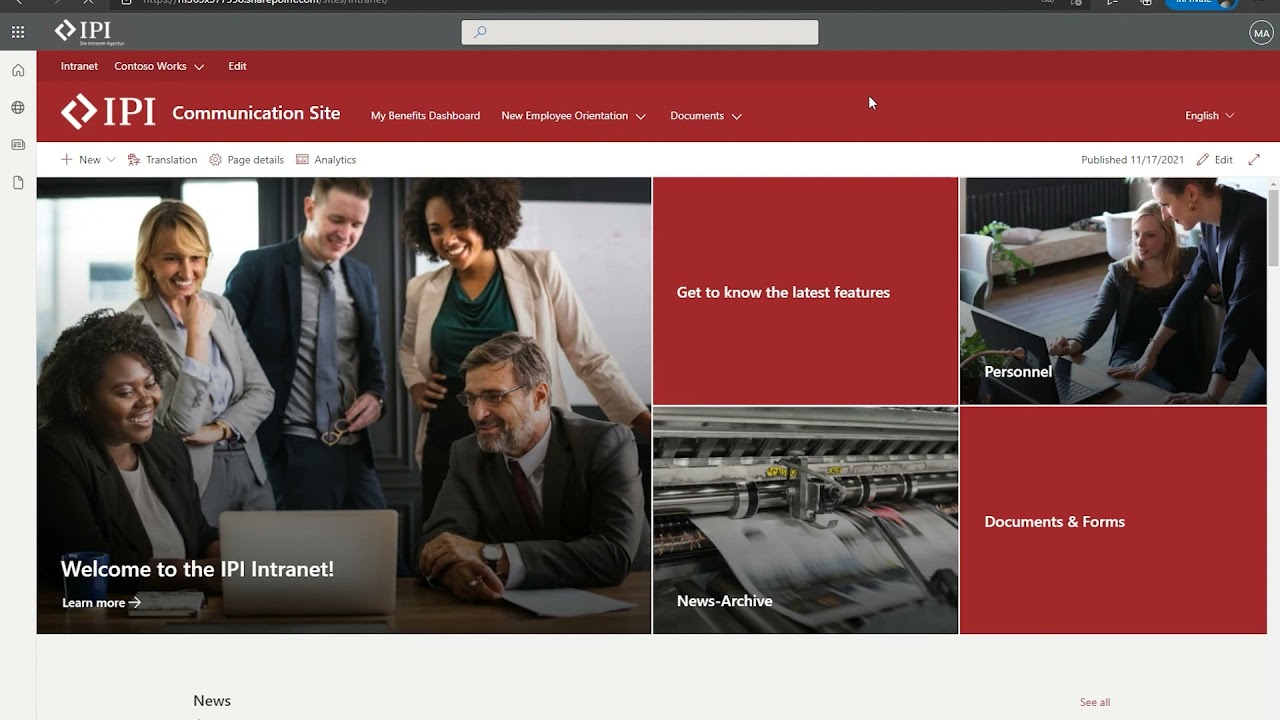1280x720 pixels.
Task: Open My files page icon in left rail
Action: (x=18, y=183)
